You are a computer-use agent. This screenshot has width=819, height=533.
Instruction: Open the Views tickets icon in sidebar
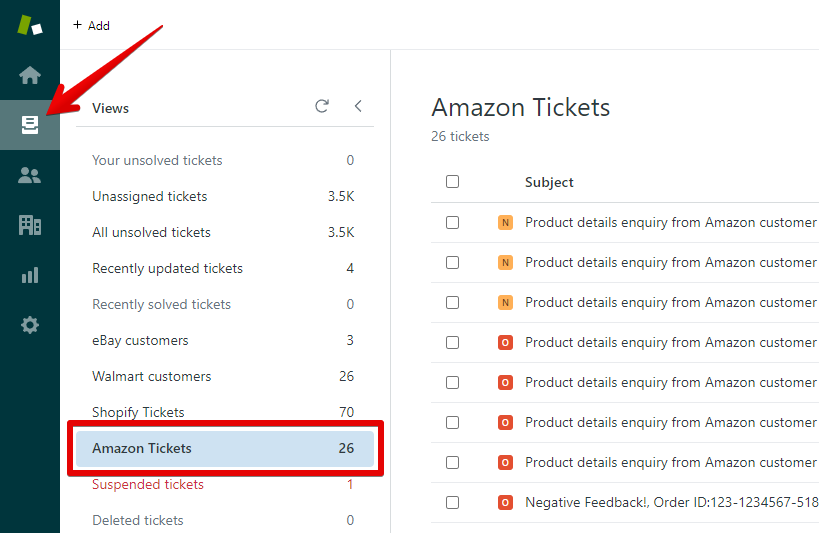point(30,125)
